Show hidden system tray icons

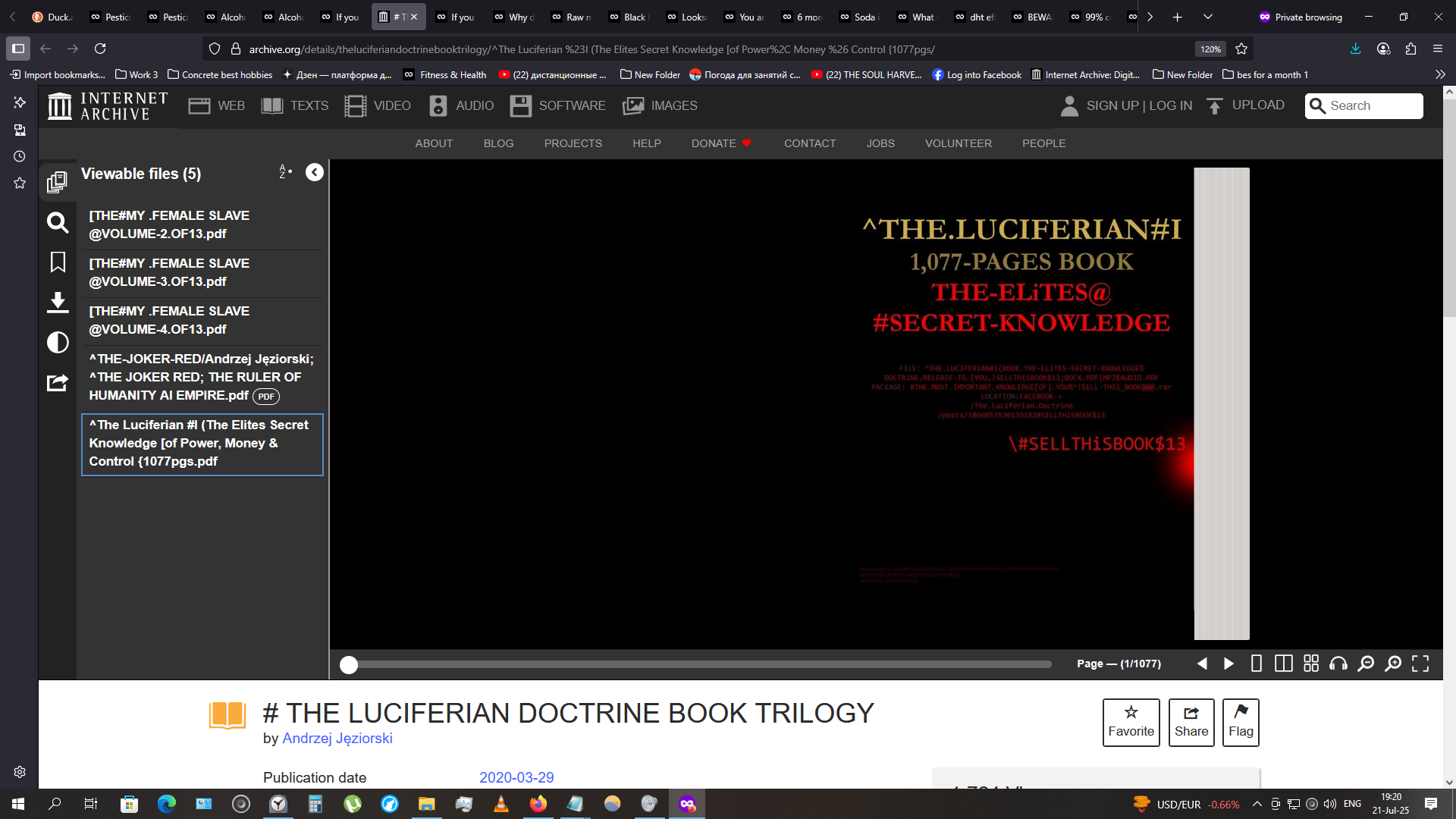[x=1257, y=804]
